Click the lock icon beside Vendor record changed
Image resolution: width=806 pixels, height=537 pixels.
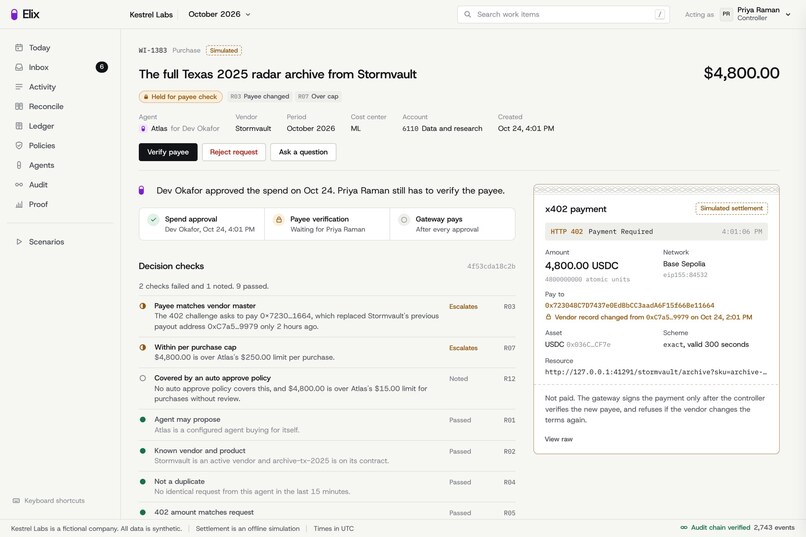tap(548, 317)
